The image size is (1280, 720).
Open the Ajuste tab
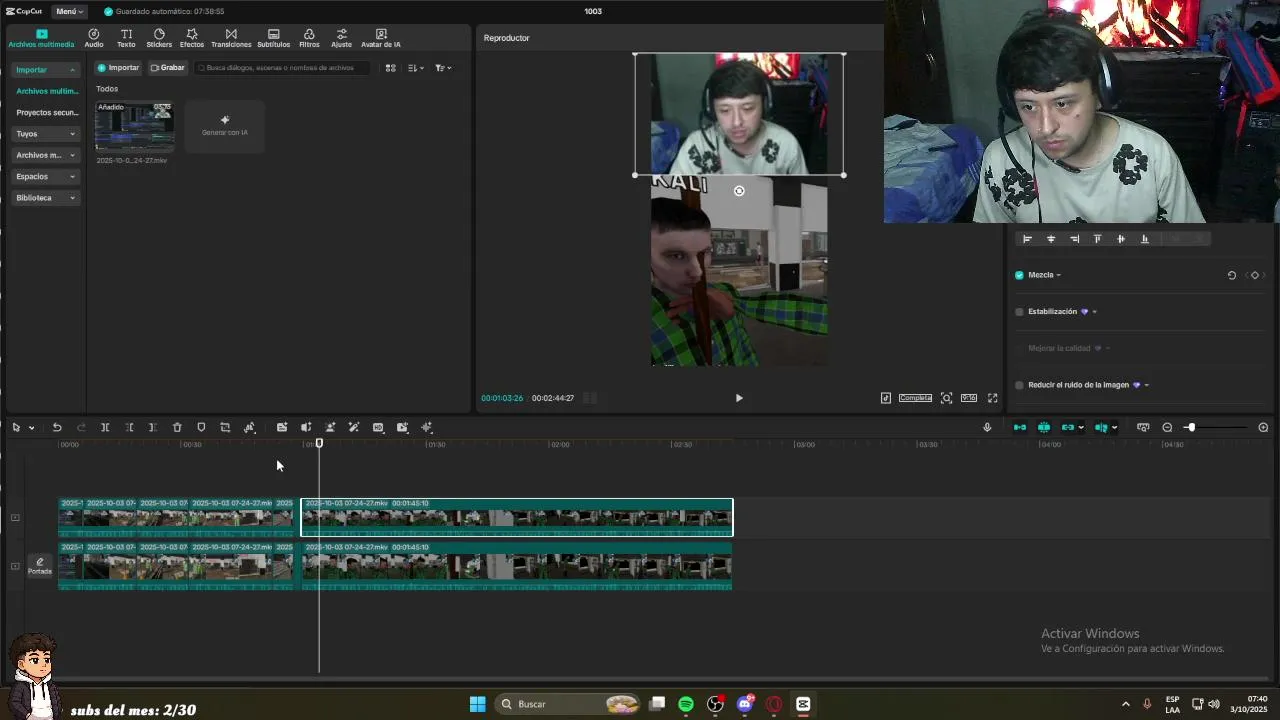(x=341, y=38)
